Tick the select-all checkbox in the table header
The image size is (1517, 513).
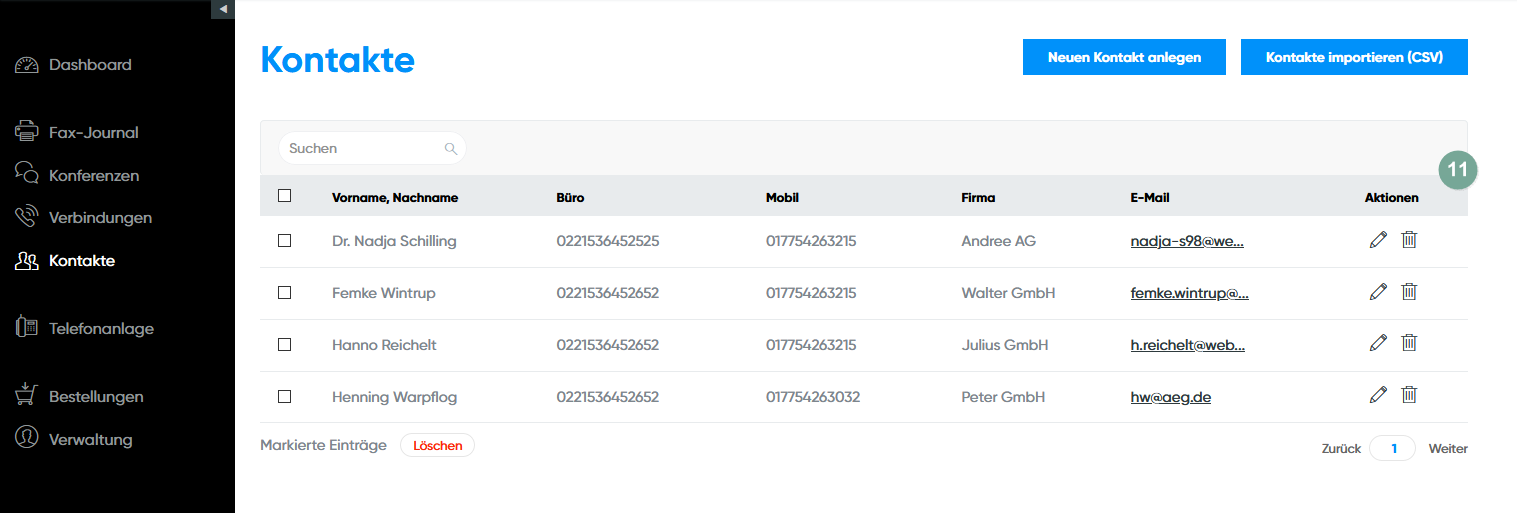coord(285,196)
